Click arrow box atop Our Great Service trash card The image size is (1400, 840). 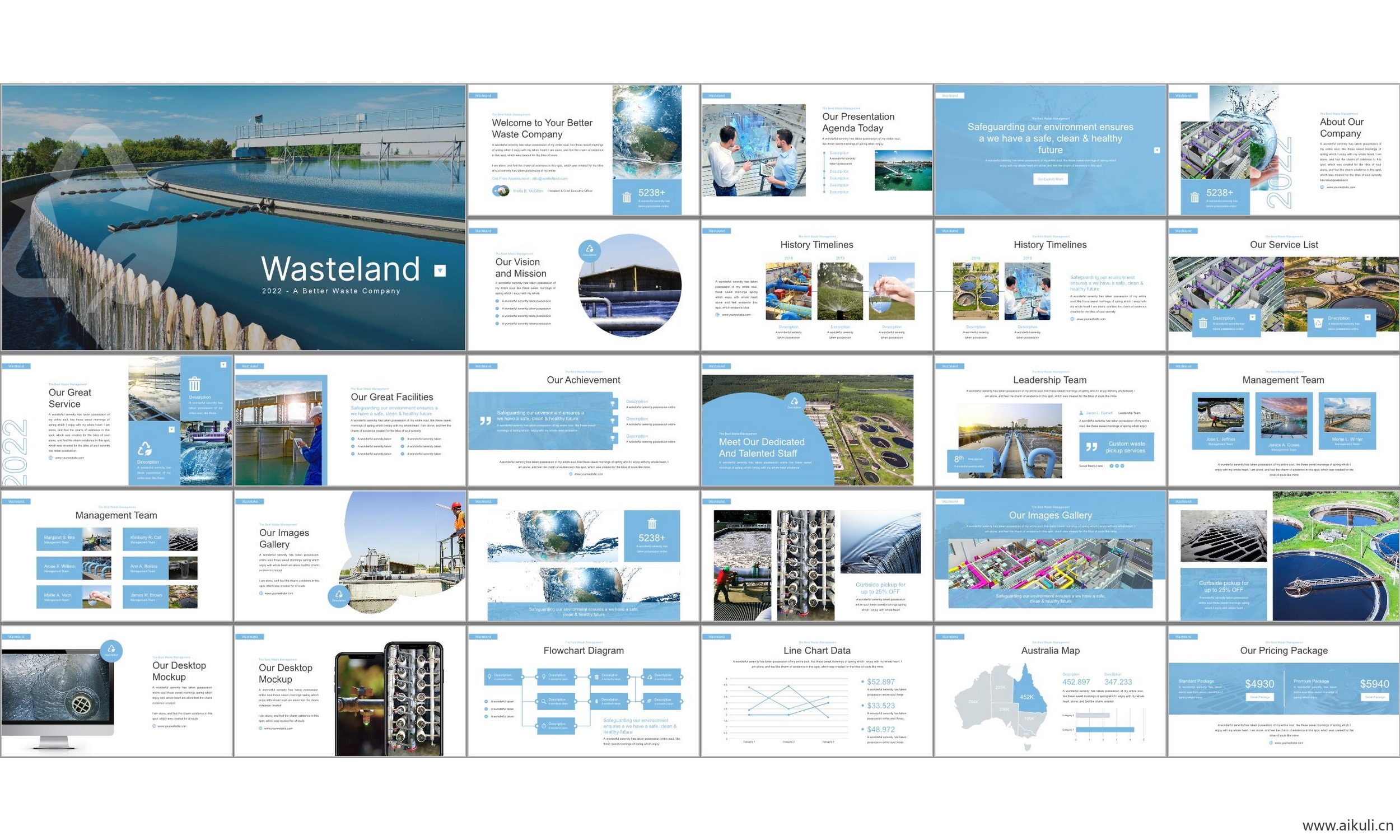click(223, 365)
